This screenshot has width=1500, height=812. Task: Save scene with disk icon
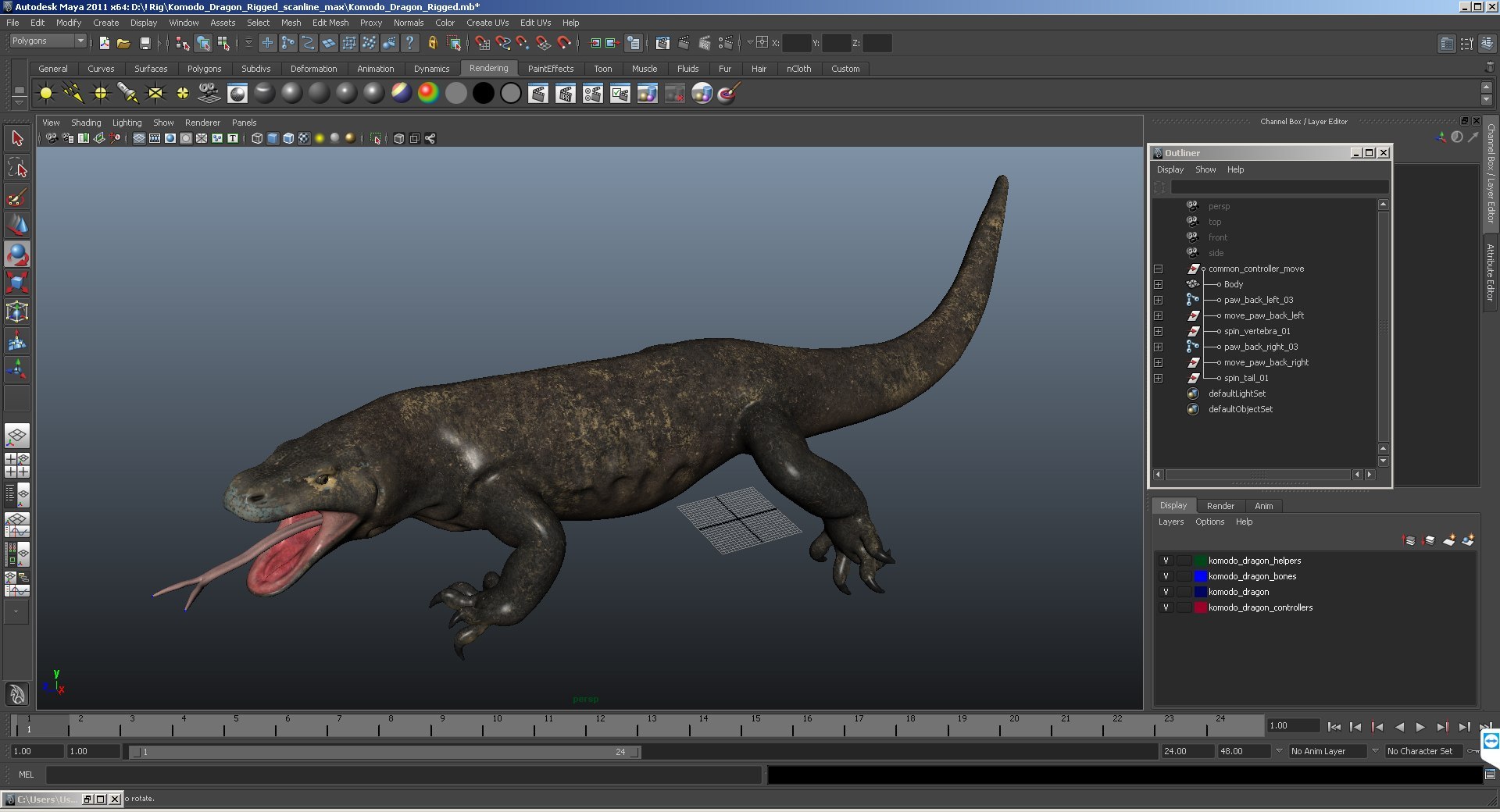click(x=145, y=43)
